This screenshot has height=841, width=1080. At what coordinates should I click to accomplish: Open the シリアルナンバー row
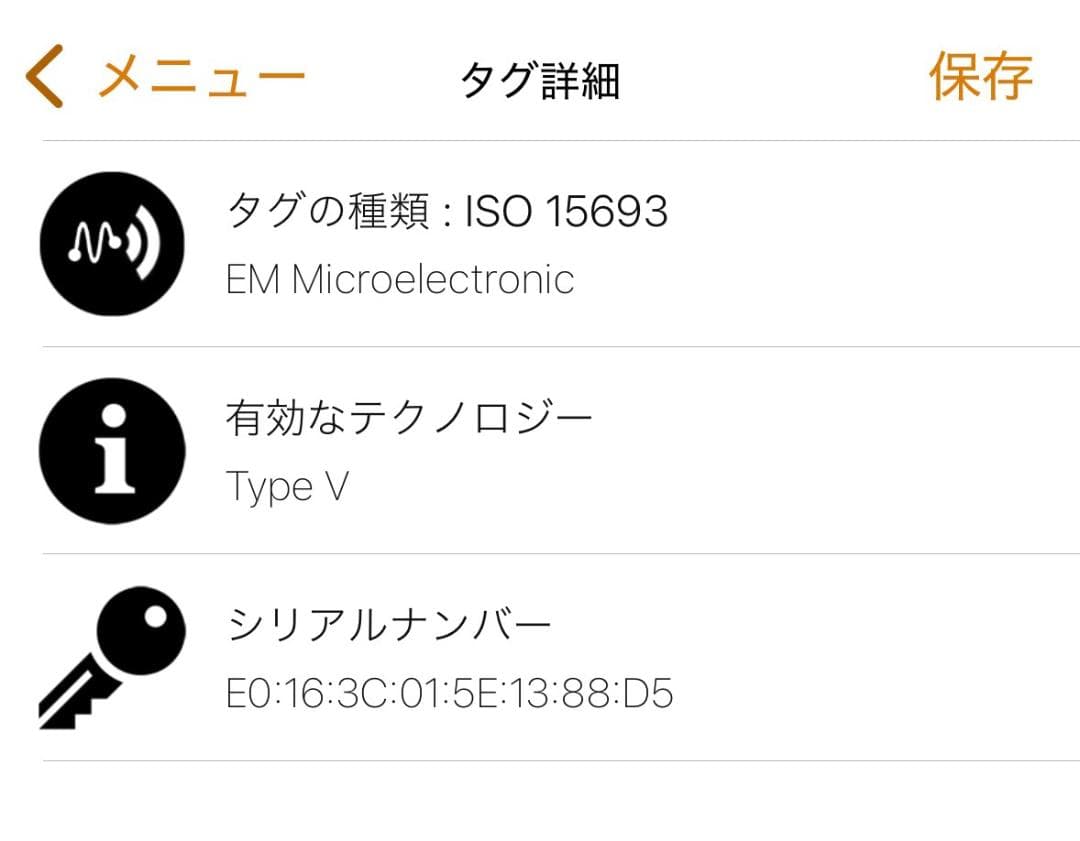click(x=450, y=657)
